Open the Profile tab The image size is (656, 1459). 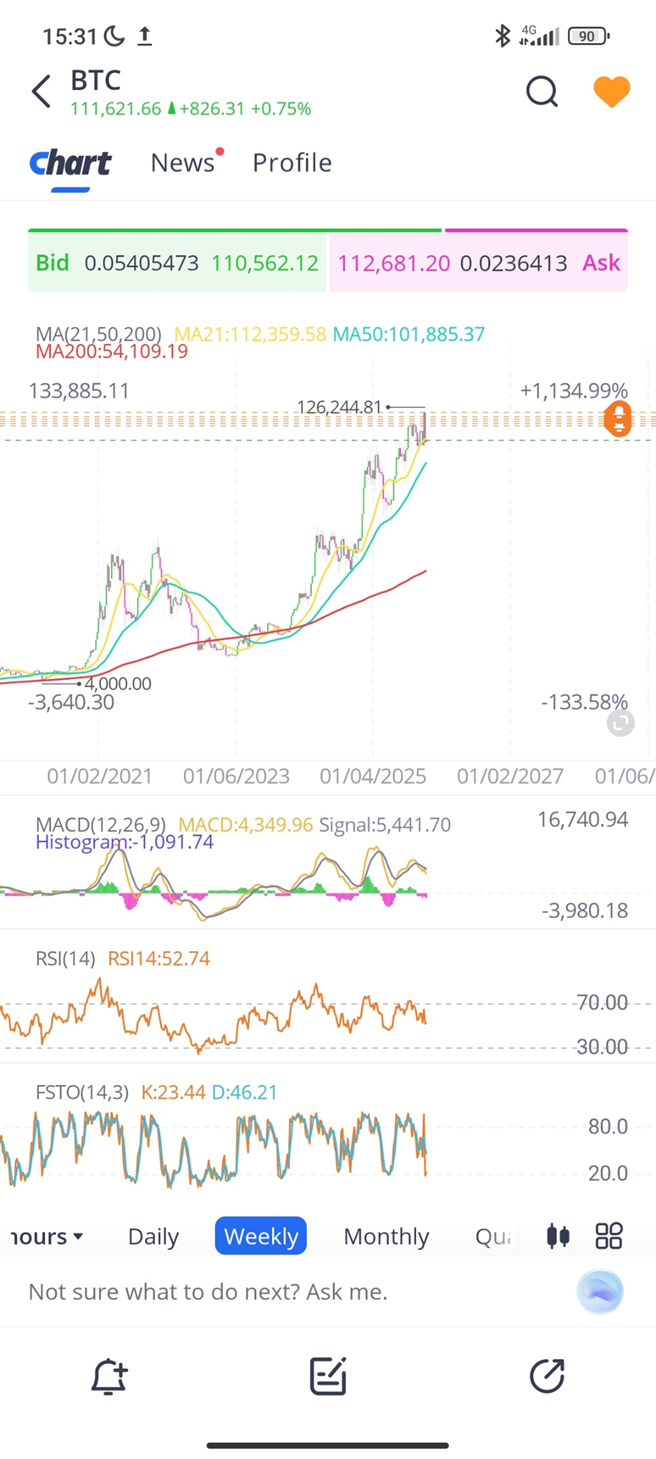coord(291,163)
